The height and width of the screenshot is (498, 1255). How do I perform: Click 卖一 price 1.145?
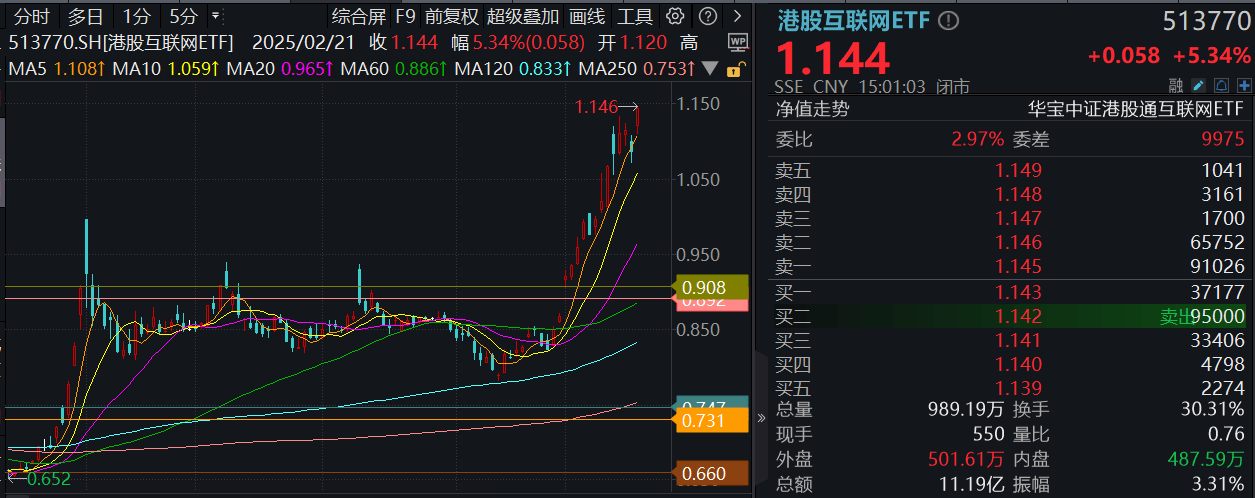1018,266
